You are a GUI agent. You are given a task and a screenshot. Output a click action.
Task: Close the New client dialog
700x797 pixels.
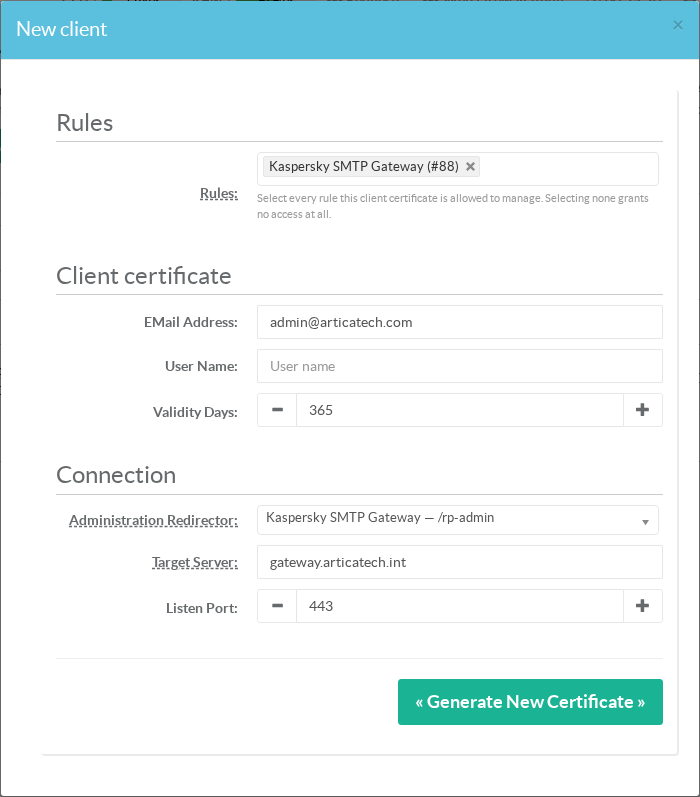coord(678,25)
